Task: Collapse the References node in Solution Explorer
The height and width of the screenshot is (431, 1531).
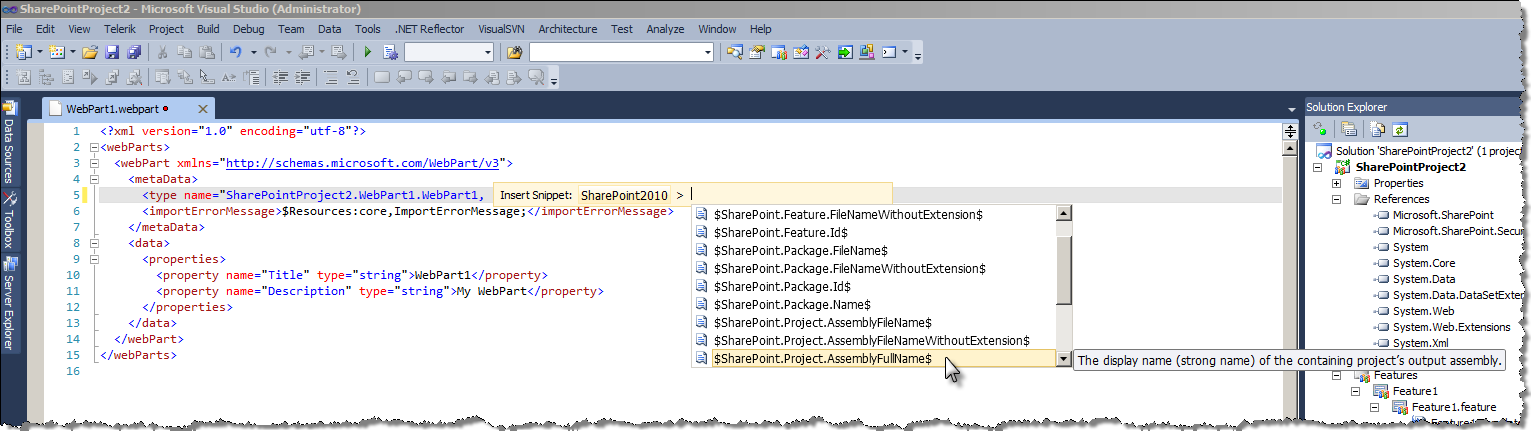Action: (1336, 199)
